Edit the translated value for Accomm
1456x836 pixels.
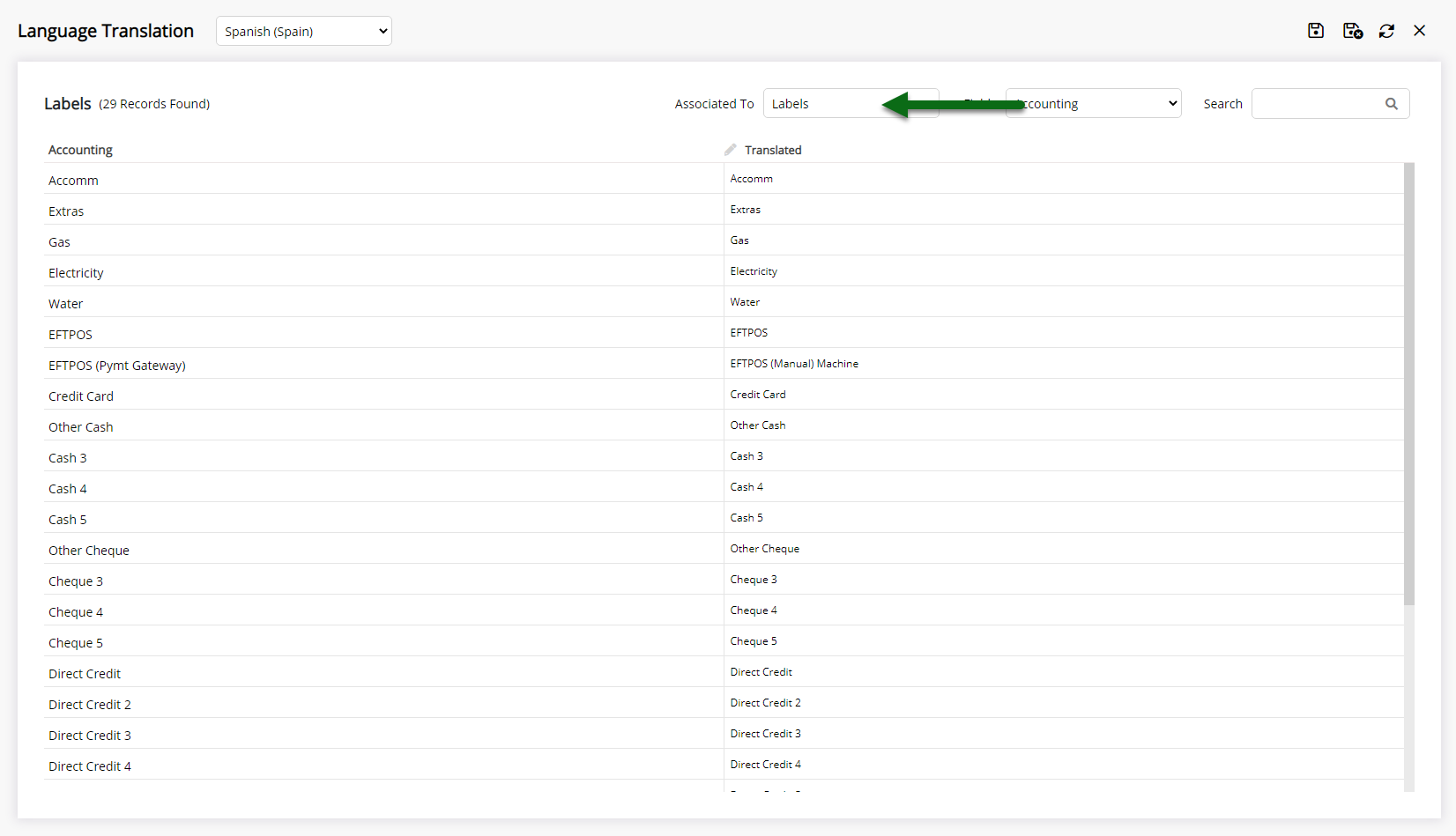point(1064,179)
